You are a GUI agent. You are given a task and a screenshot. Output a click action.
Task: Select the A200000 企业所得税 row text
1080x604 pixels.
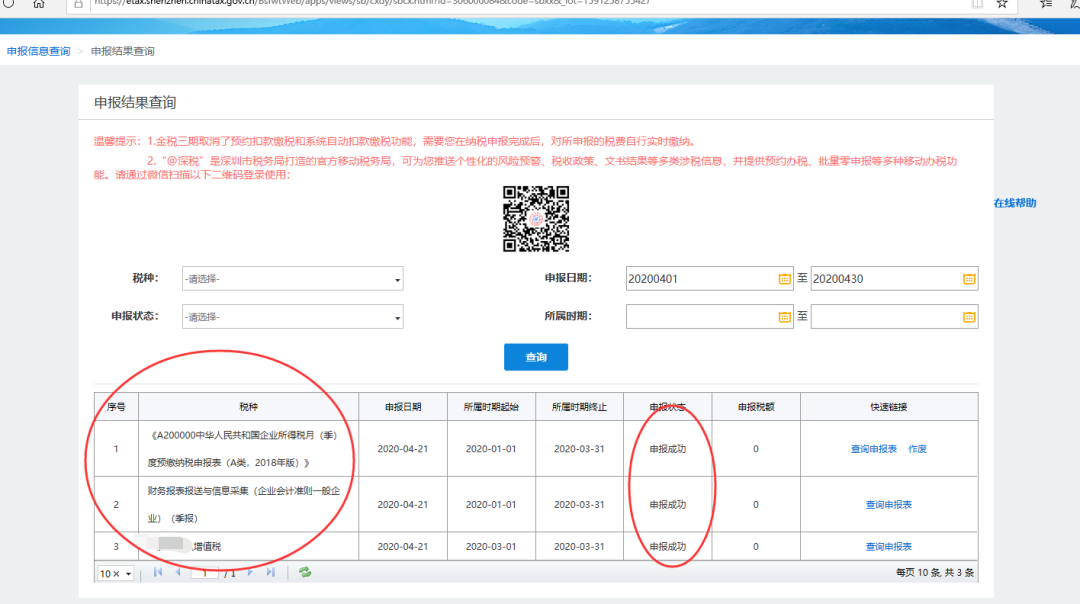point(243,449)
